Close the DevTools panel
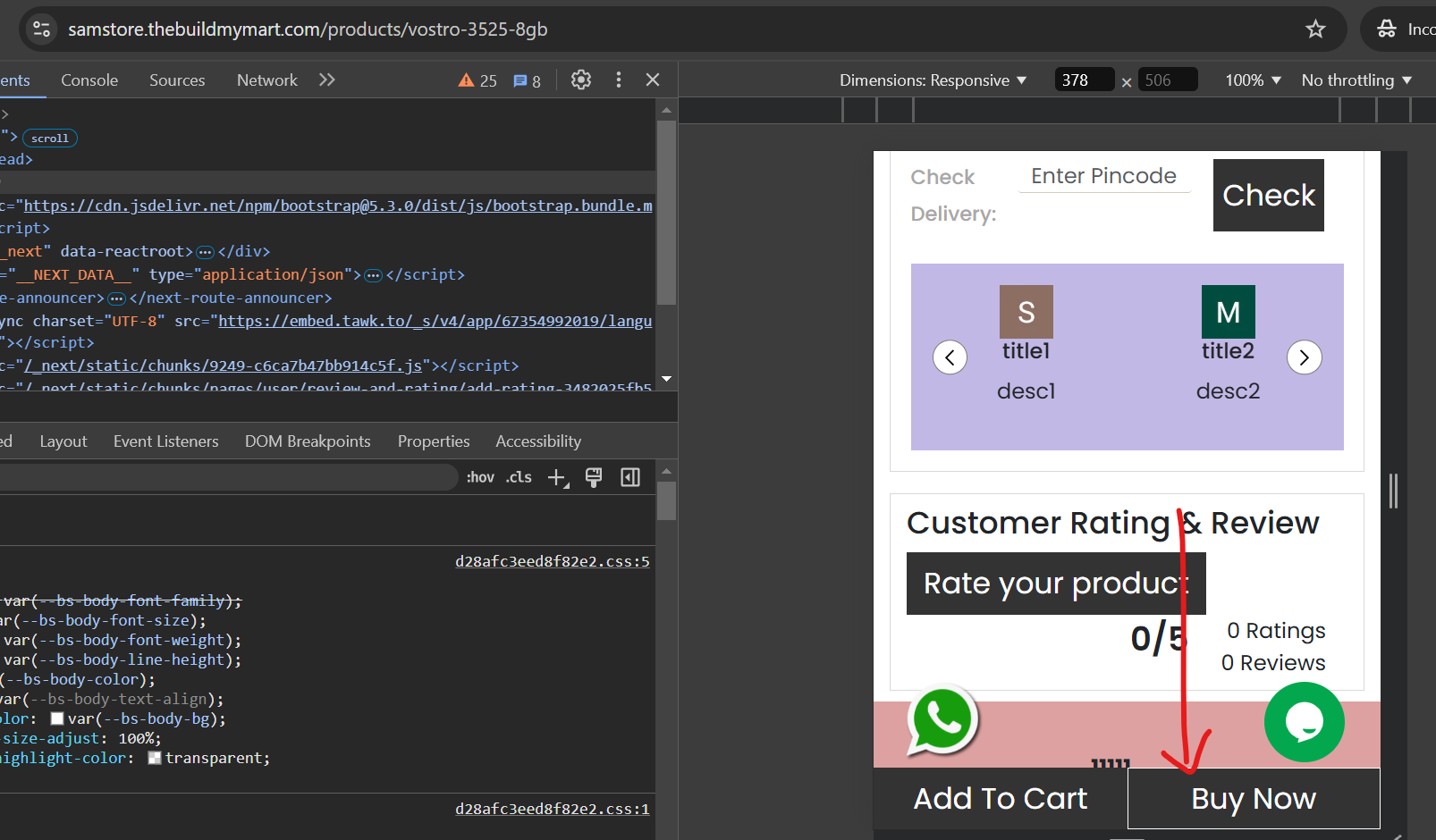1436x840 pixels. [653, 80]
